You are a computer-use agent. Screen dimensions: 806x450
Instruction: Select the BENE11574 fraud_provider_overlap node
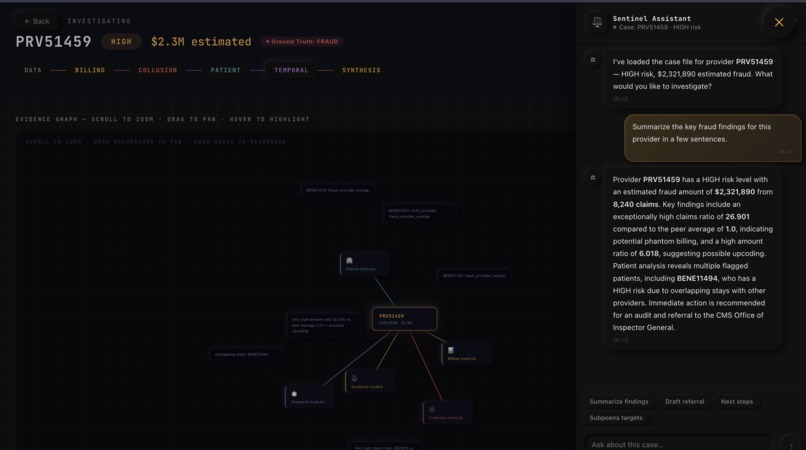pyautogui.click(x=337, y=190)
